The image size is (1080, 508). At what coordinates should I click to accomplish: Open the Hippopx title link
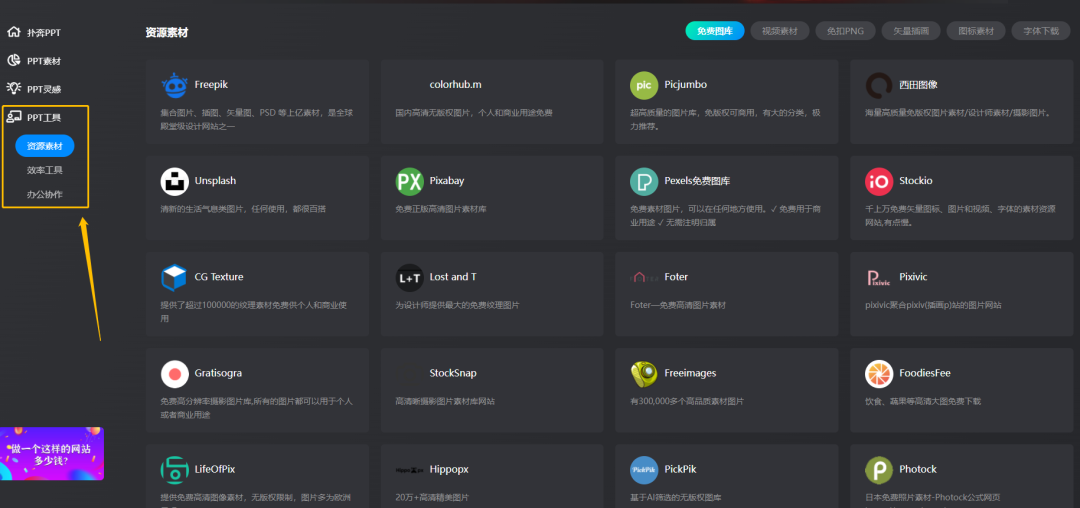tap(449, 469)
